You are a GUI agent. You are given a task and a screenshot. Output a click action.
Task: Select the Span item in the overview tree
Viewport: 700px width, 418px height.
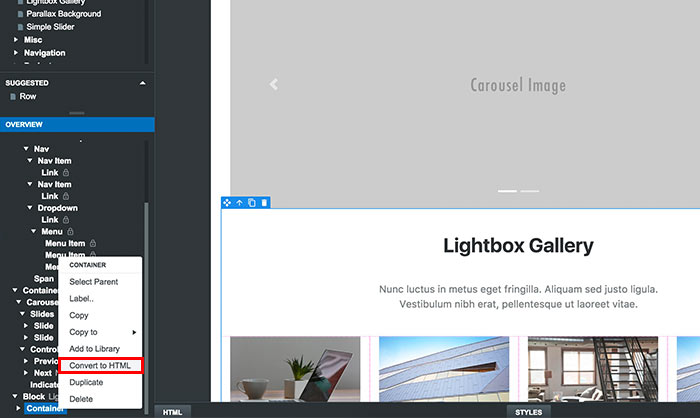[x=43, y=279]
